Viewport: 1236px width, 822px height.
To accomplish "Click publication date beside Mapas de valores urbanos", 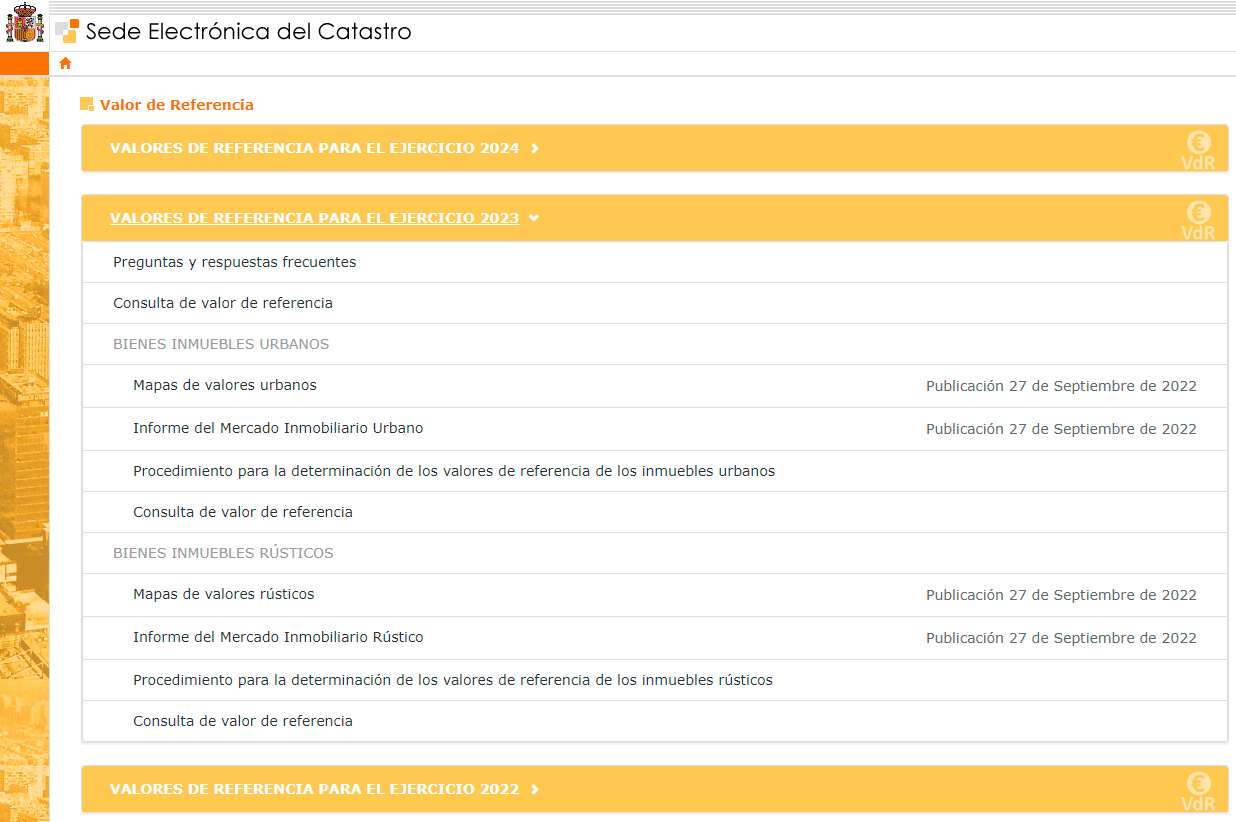I will click(x=1061, y=386).
